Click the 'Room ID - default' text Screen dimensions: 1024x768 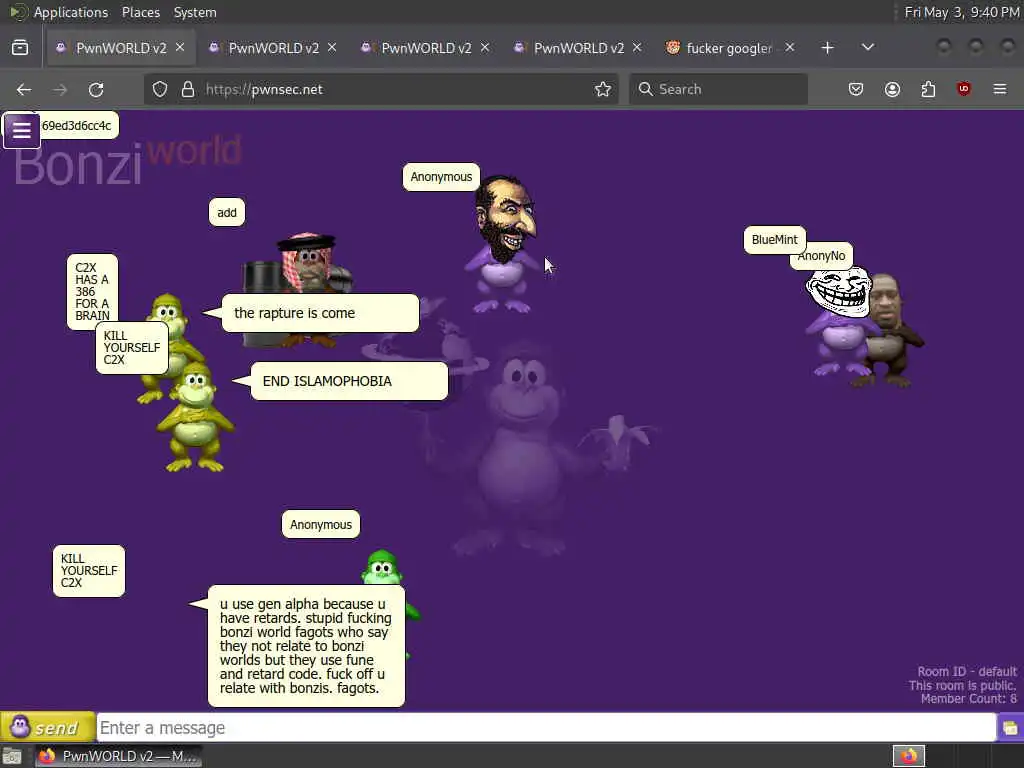(x=967, y=671)
